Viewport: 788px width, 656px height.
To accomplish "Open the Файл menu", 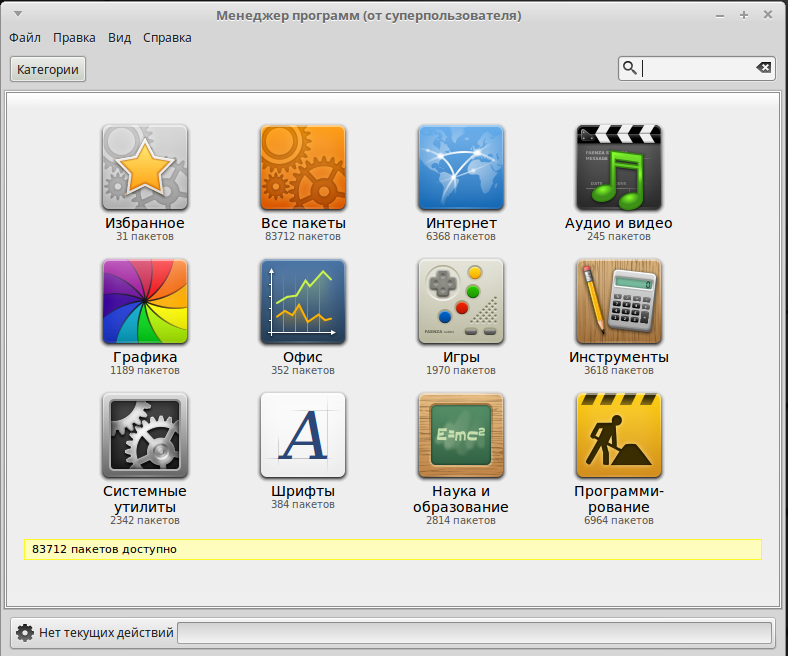I will pos(25,38).
